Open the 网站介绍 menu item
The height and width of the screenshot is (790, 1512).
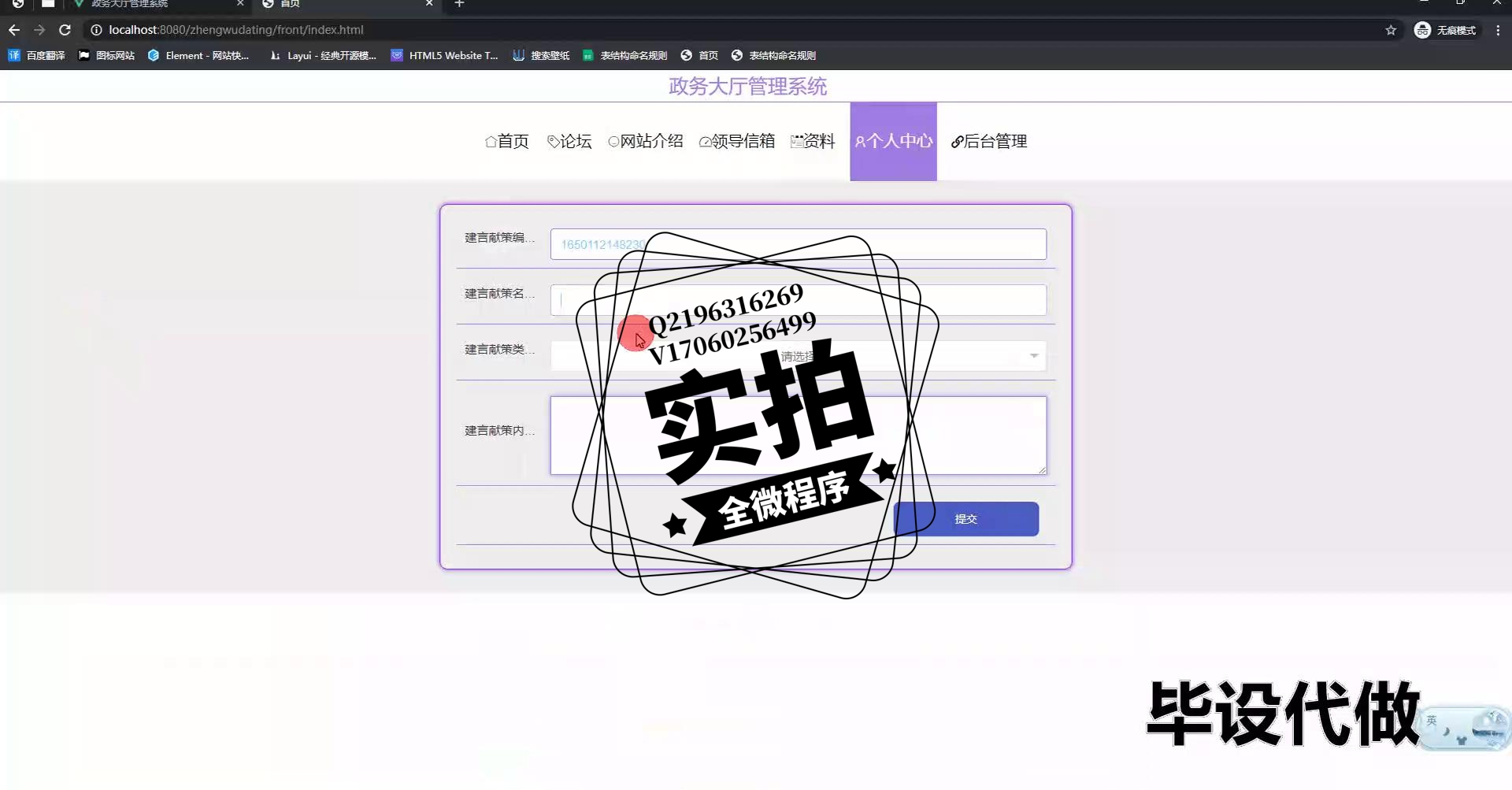click(646, 141)
